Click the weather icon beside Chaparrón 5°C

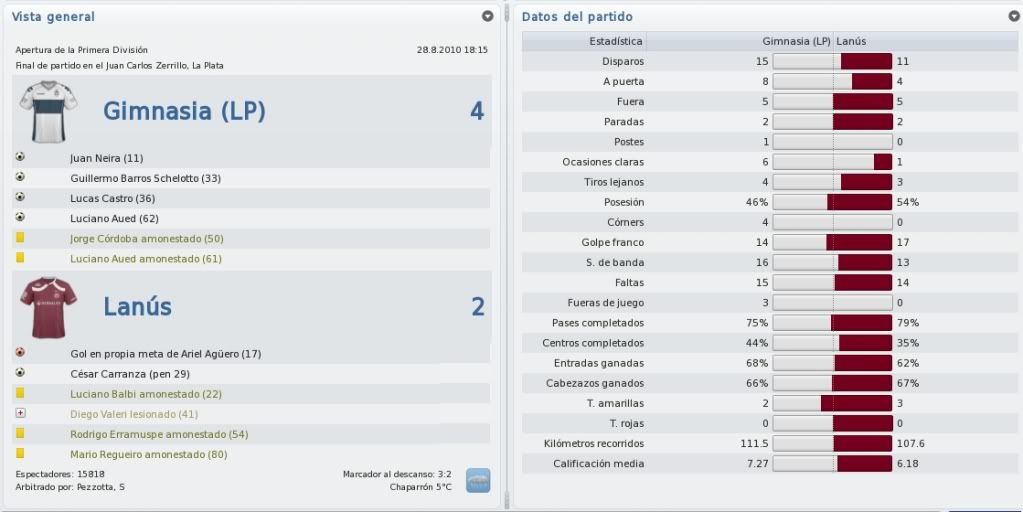[x=478, y=481]
